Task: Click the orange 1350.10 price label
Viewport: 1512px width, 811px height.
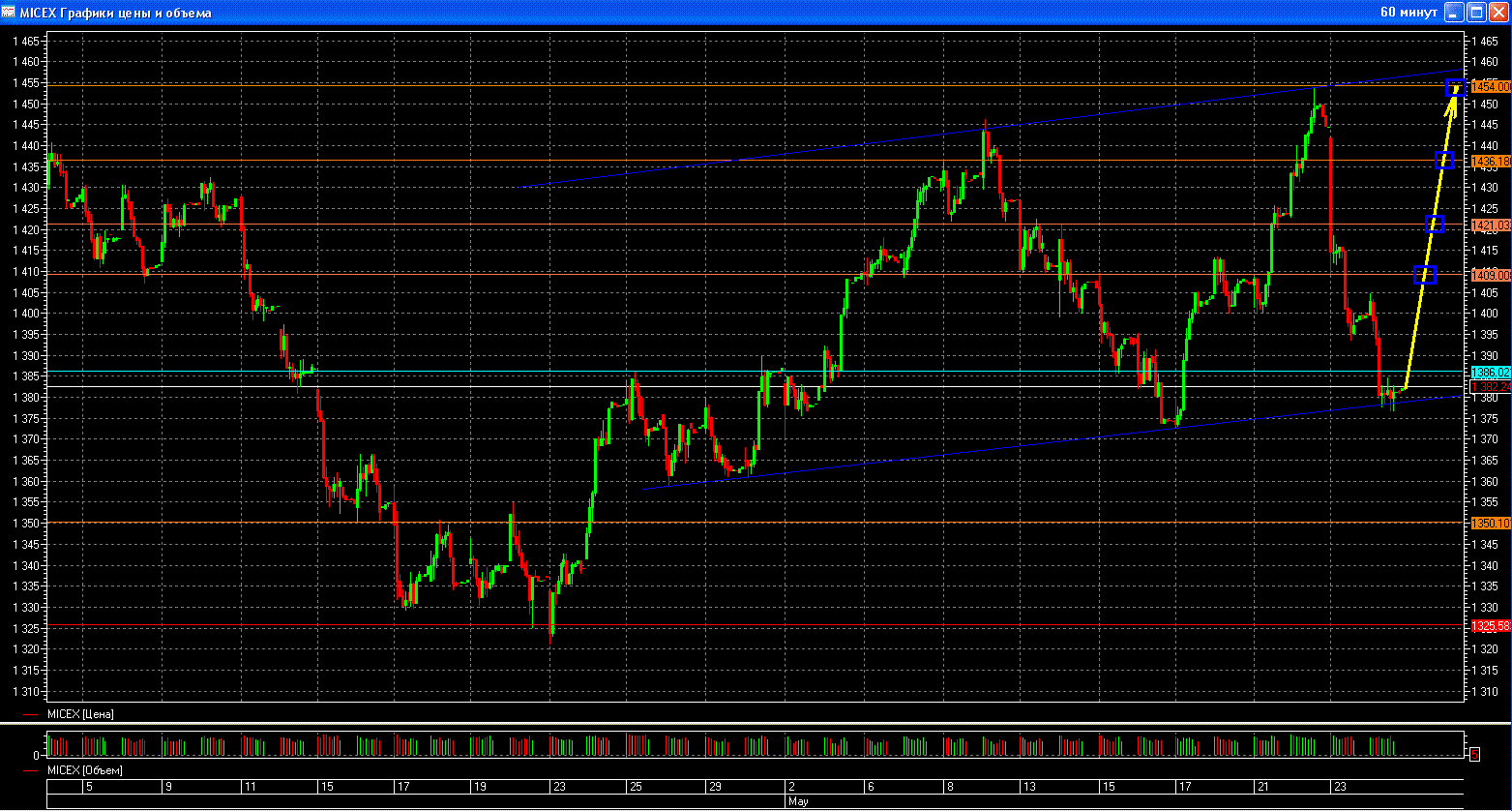Action: coord(1491,524)
